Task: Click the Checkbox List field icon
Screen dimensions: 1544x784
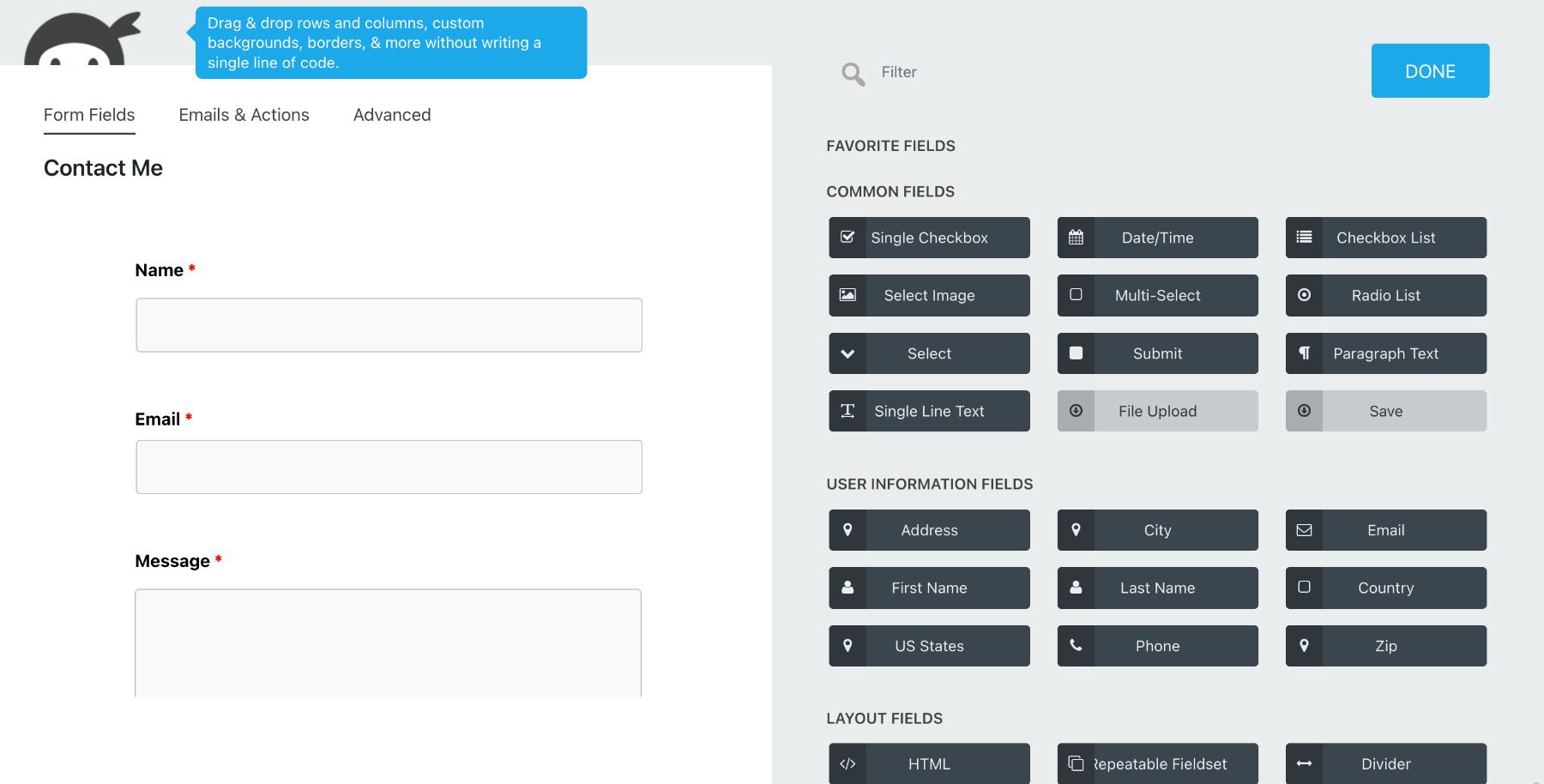Action: click(1305, 237)
